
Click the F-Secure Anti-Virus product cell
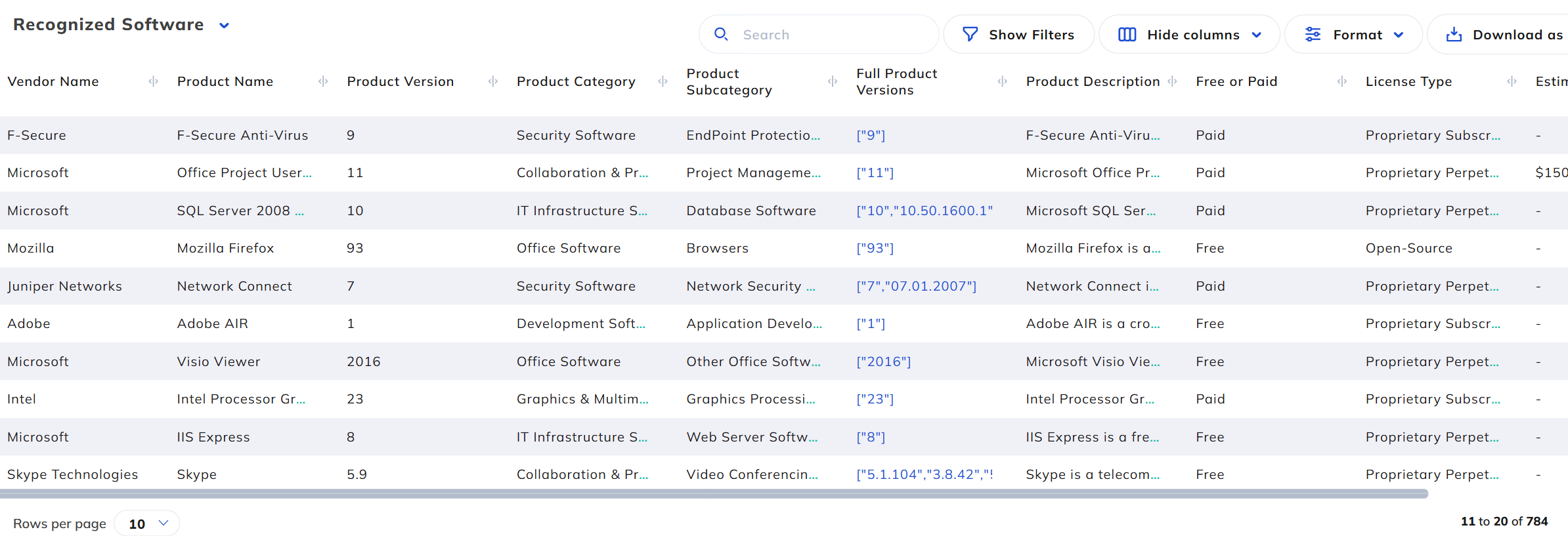[242, 135]
